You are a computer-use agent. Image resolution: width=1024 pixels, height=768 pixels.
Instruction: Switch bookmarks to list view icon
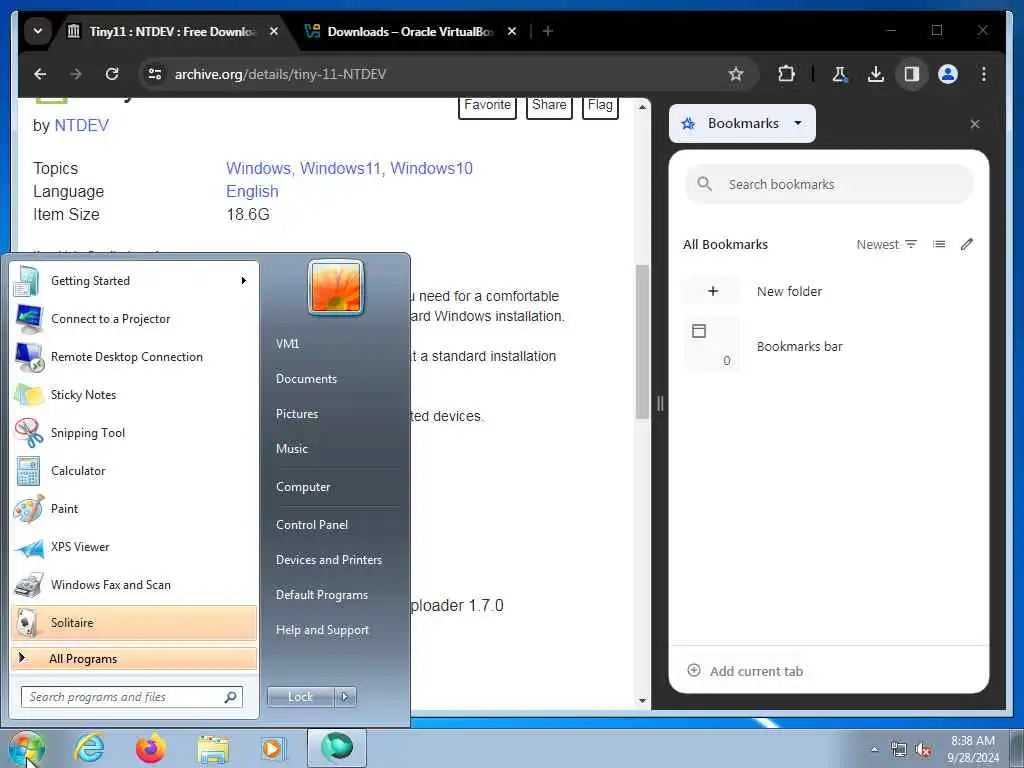(939, 244)
